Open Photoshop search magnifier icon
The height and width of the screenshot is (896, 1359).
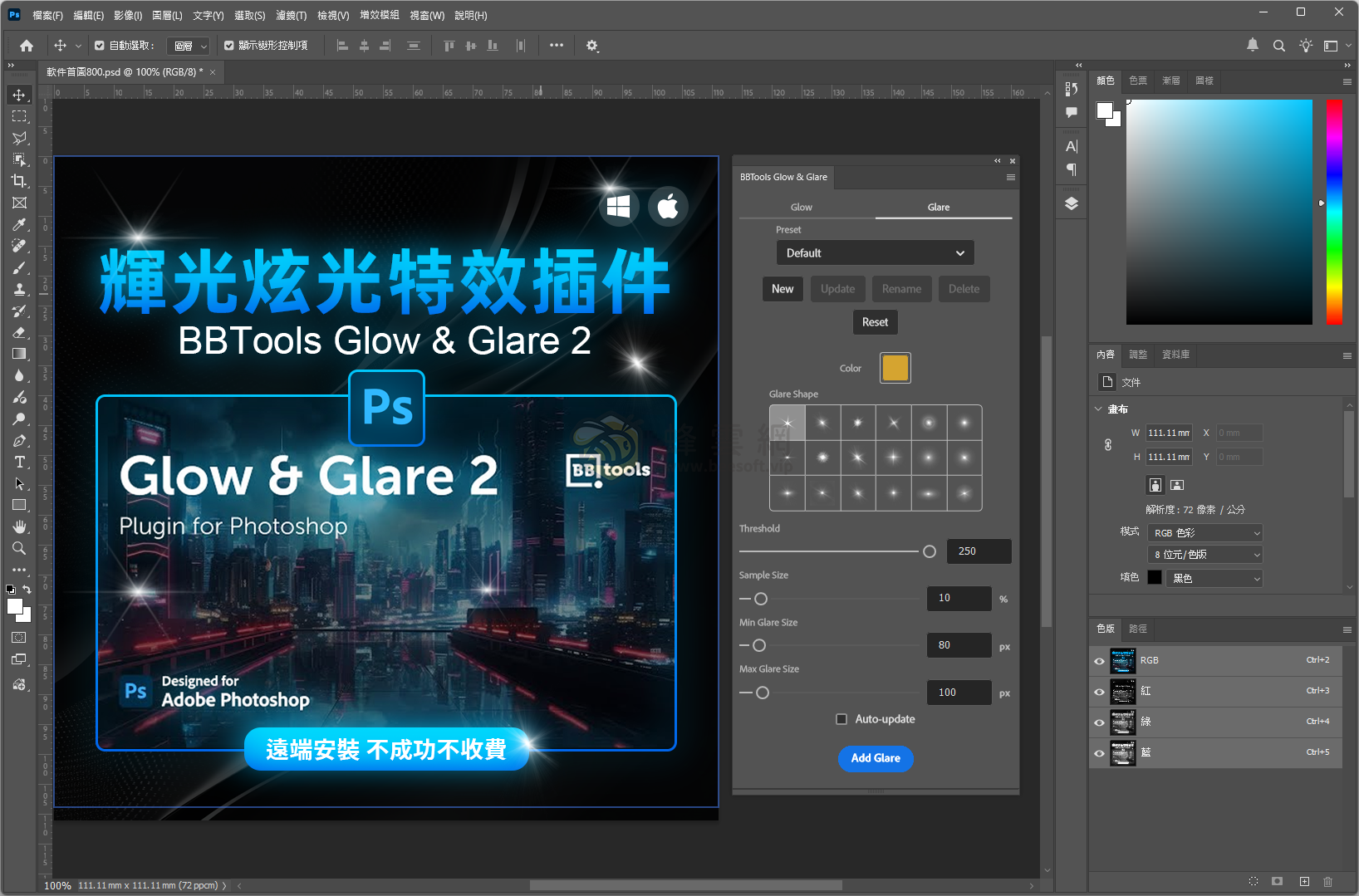pyautogui.click(x=1279, y=46)
